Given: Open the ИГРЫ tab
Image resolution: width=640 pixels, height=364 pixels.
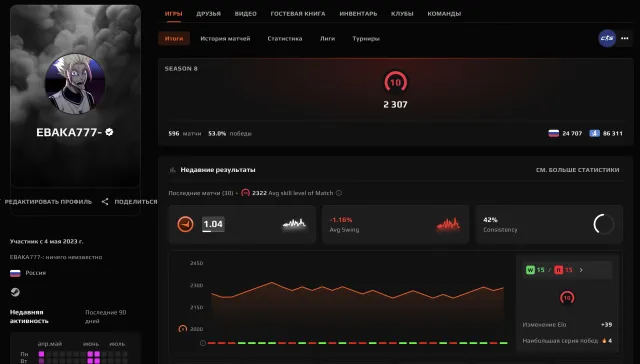Looking at the screenshot, I should (173, 13).
